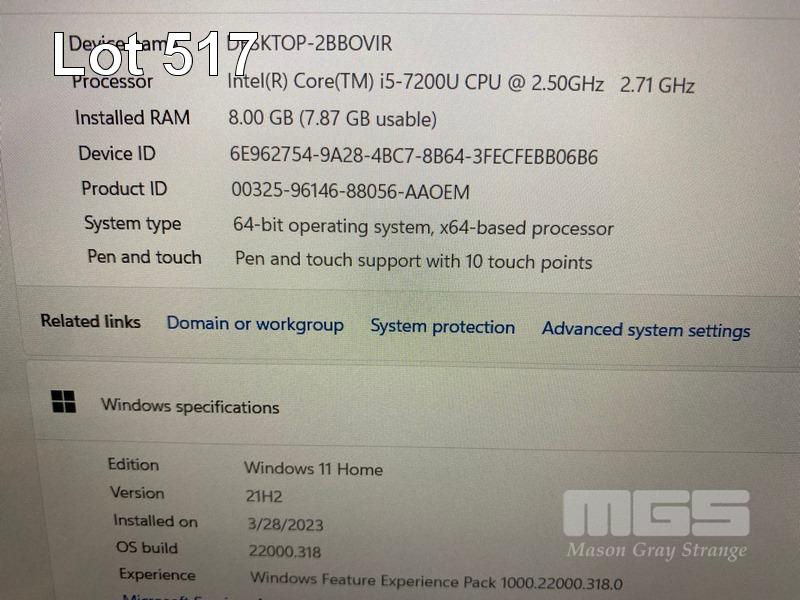800x600 pixels.
Task: Open the Domain or workgroup link
Action: [255, 324]
